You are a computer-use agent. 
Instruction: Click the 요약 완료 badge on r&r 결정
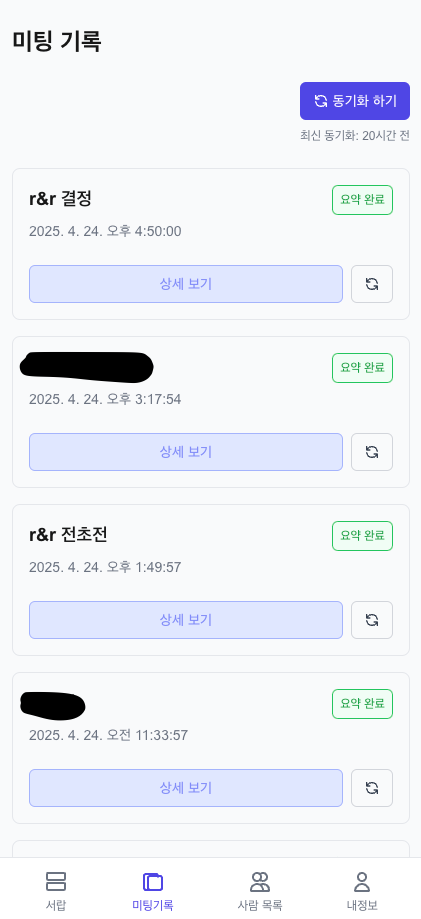coord(362,200)
